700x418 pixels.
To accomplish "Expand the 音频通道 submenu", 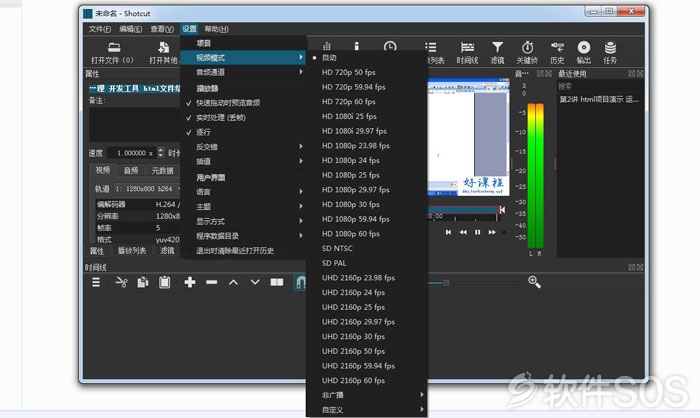I will click(x=243, y=72).
